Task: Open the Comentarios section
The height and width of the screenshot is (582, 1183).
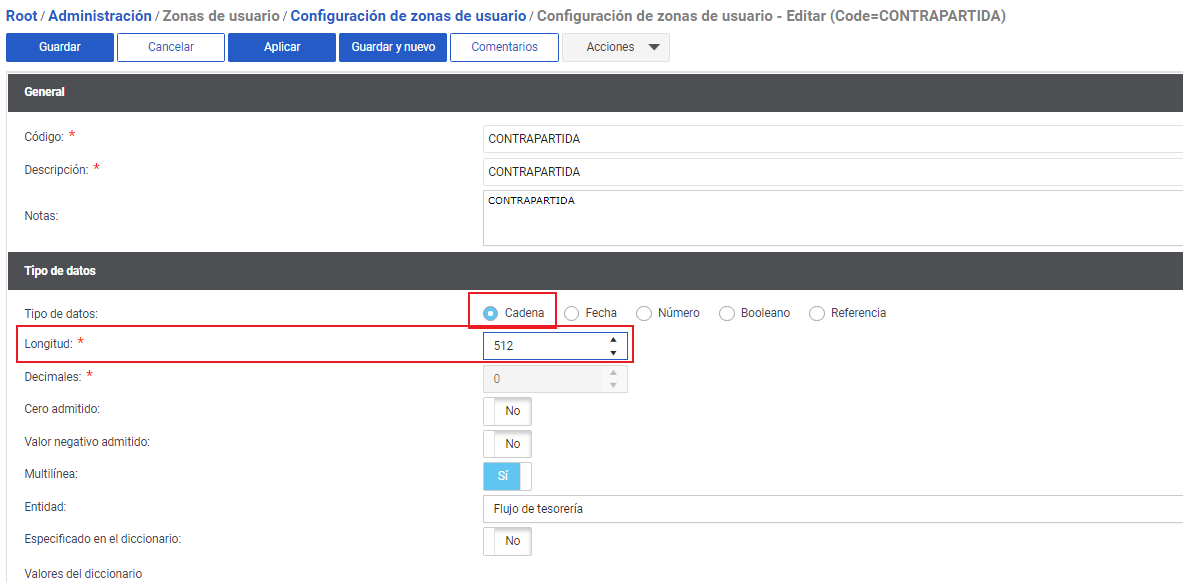Action: coord(504,47)
